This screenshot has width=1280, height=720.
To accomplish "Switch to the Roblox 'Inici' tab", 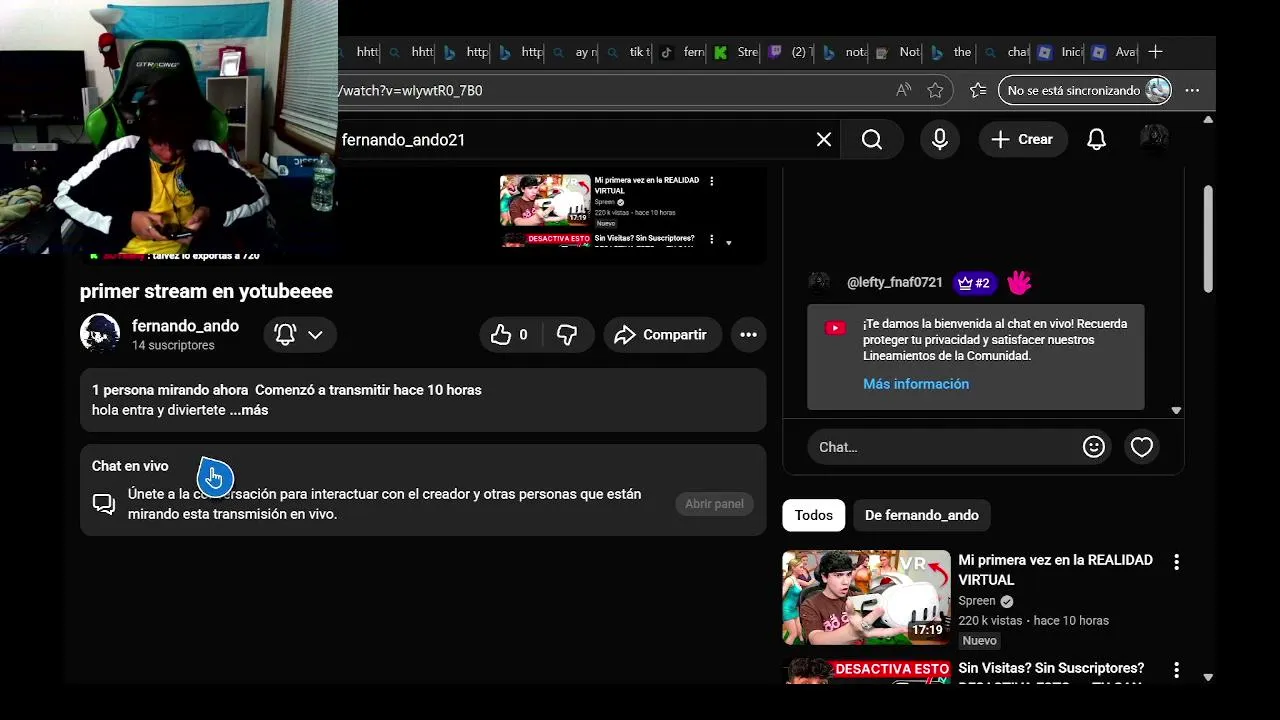I will click(x=1060, y=52).
